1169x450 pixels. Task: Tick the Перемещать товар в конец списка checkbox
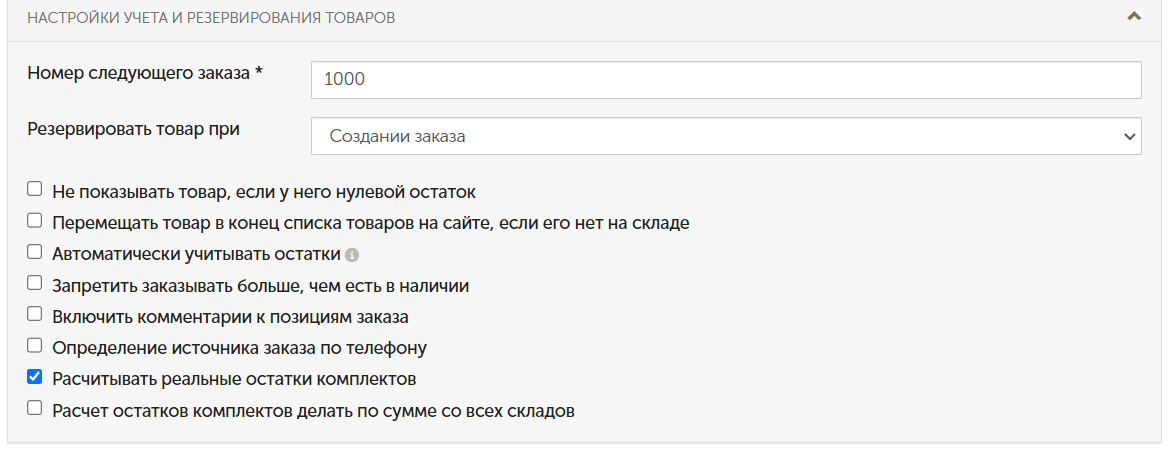[x=34, y=221]
